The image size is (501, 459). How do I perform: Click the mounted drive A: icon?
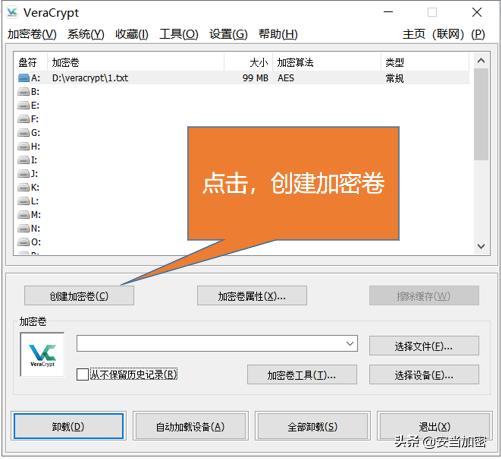(24, 78)
